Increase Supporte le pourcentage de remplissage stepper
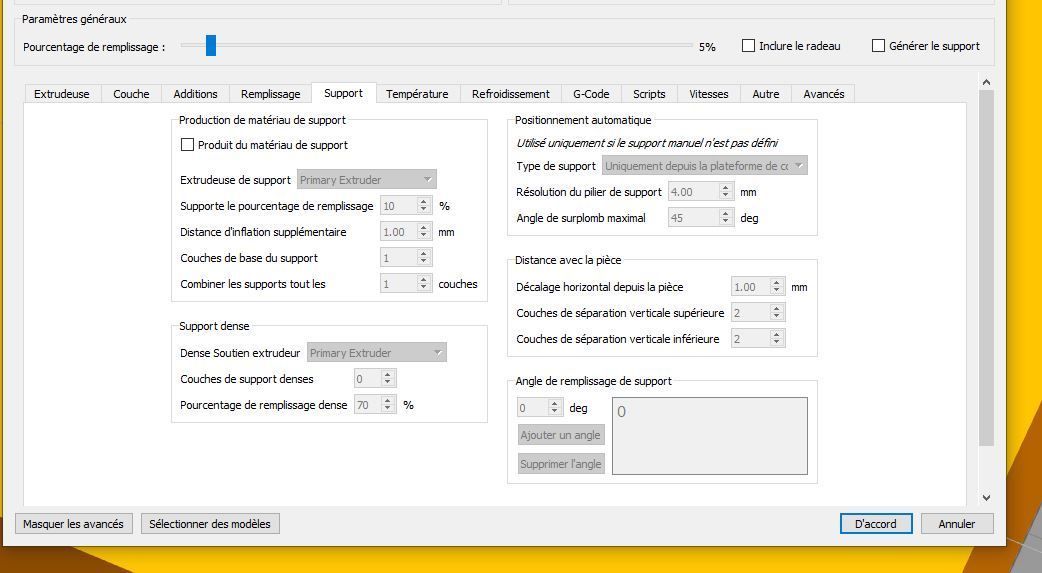 424,201
